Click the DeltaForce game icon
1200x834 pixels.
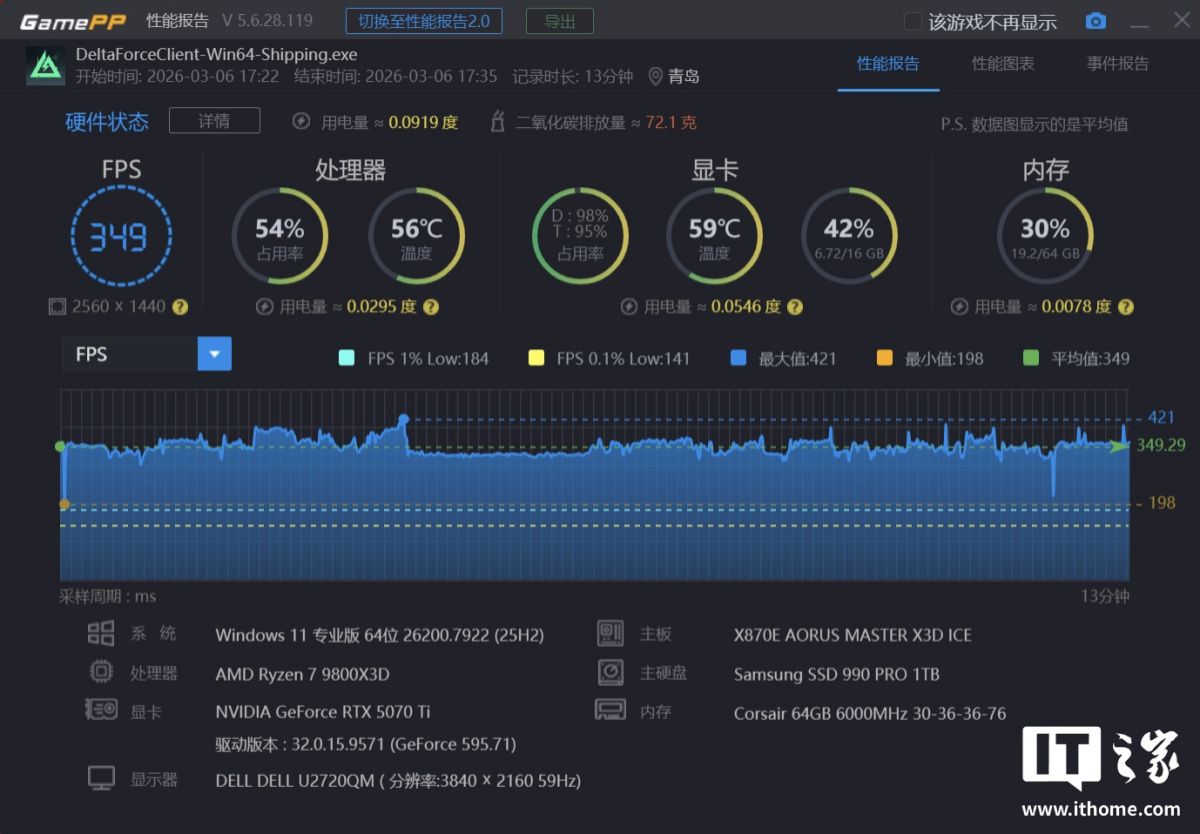pyautogui.click(x=45, y=65)
